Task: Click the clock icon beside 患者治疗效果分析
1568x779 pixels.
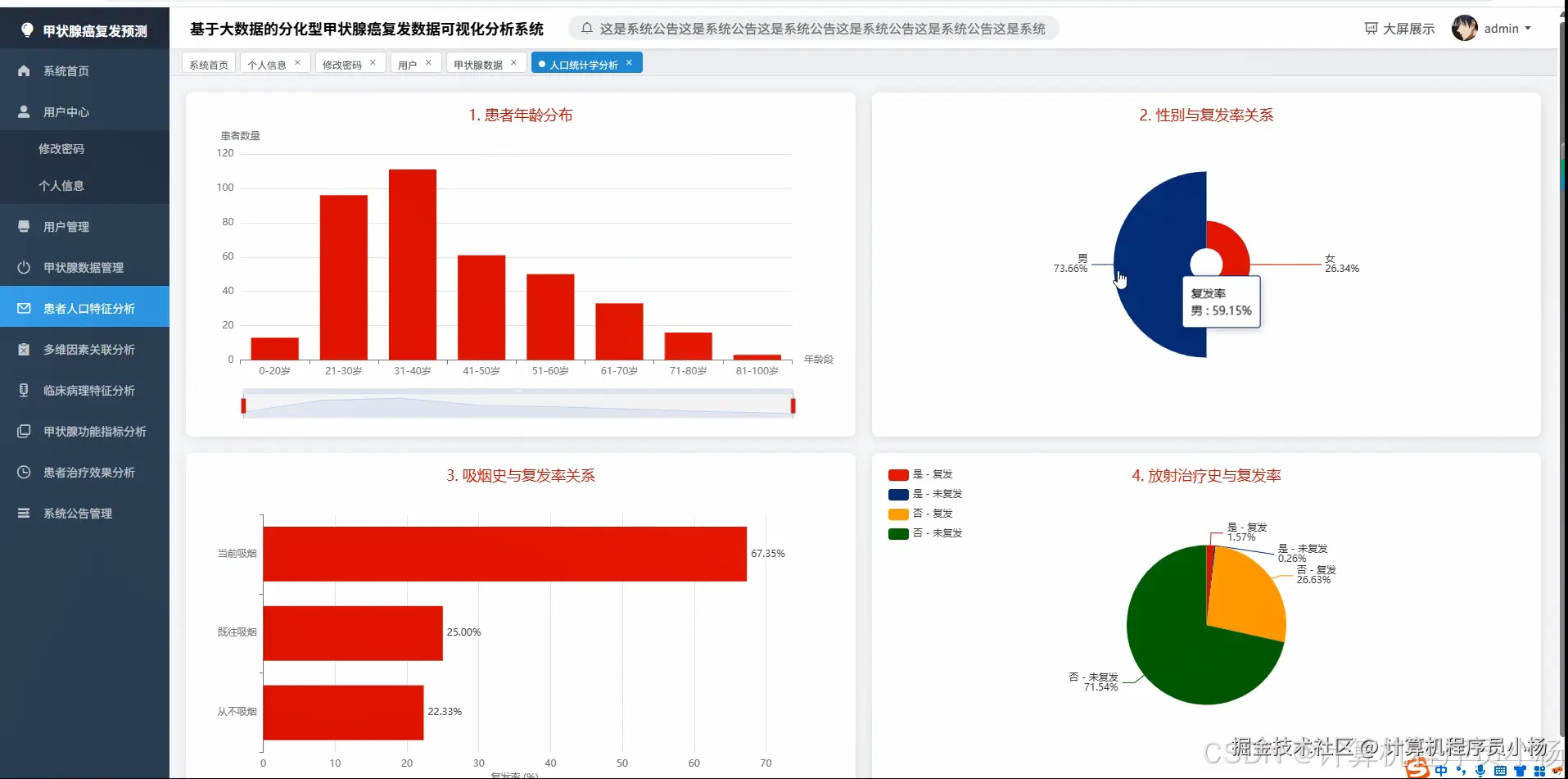Action: (x=24, y=473)
